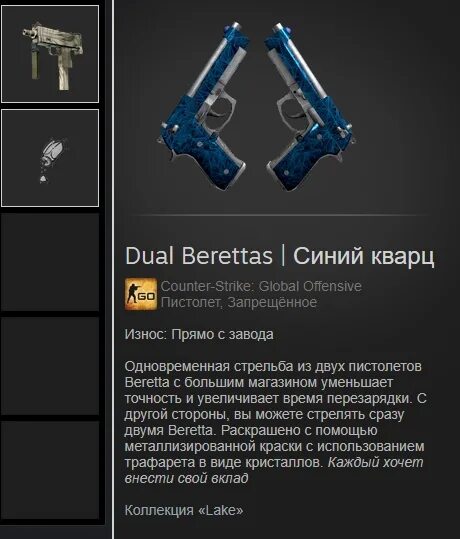Click the '|' separator in the item title
The image size is (460, 539).
[x=283, y=256]
